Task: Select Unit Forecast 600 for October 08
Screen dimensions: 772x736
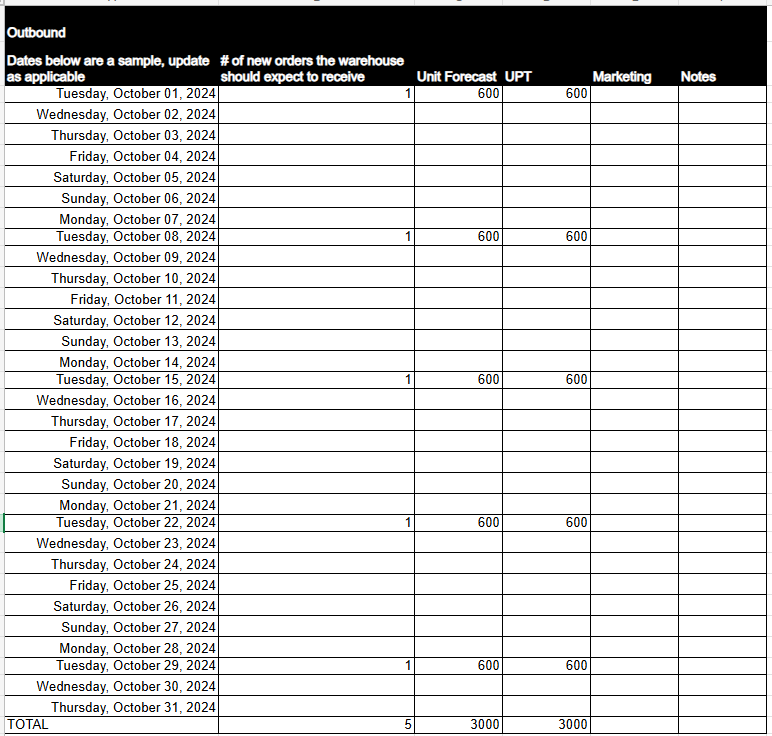Action: pyautogui.click(x=458, y=237)
